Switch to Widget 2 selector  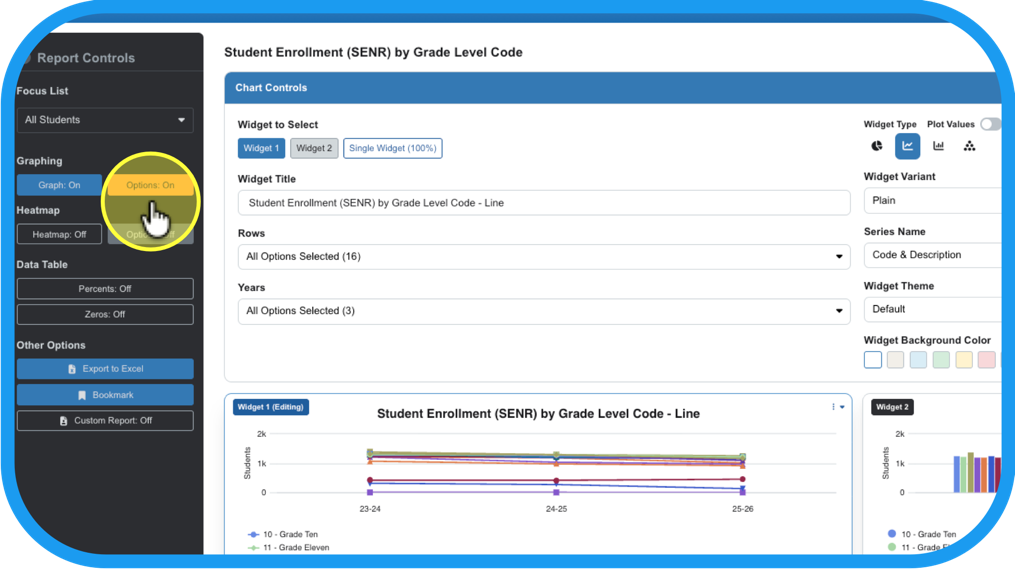coord(314,148)
